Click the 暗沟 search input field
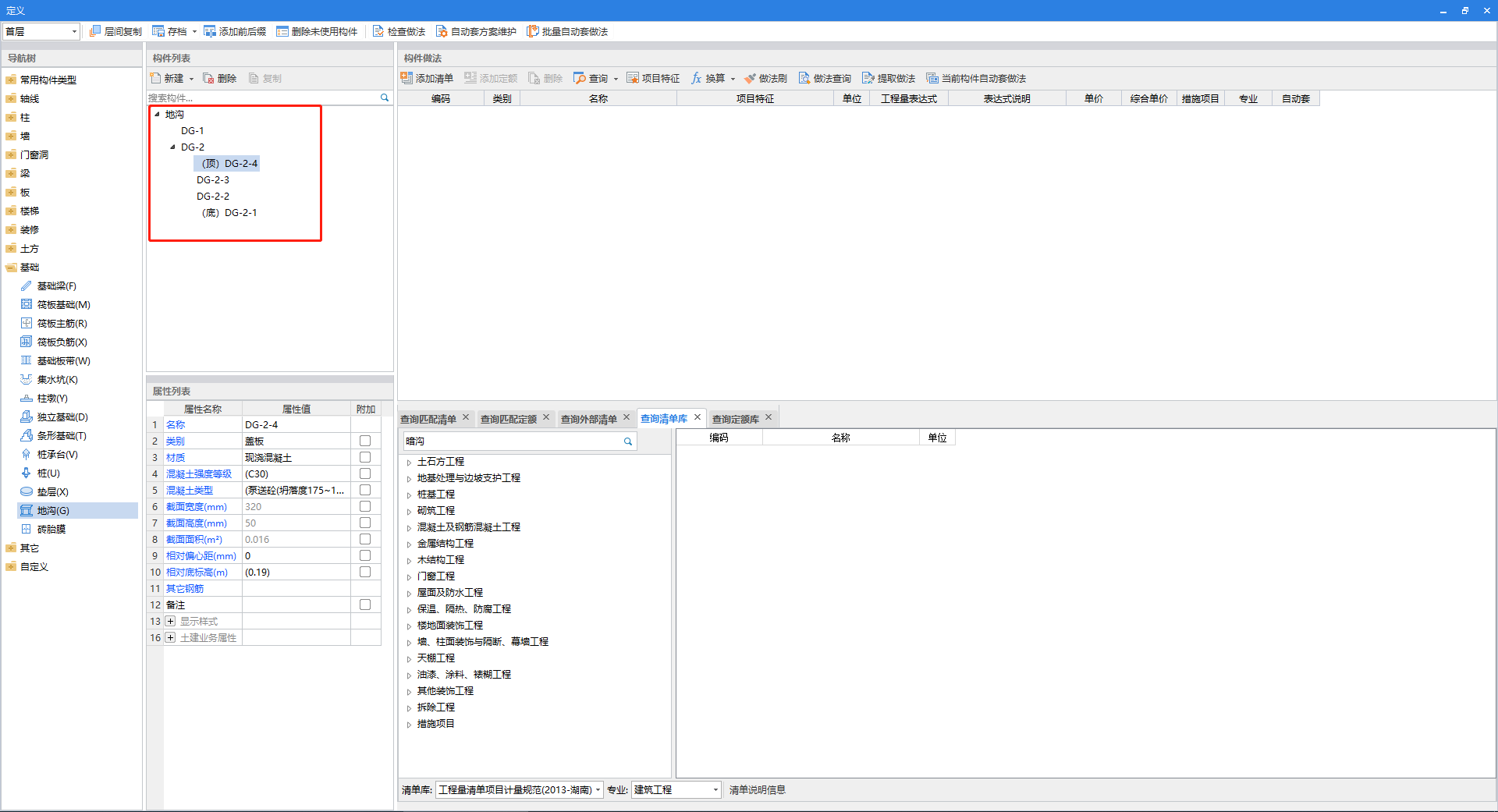 click(513, 441)
